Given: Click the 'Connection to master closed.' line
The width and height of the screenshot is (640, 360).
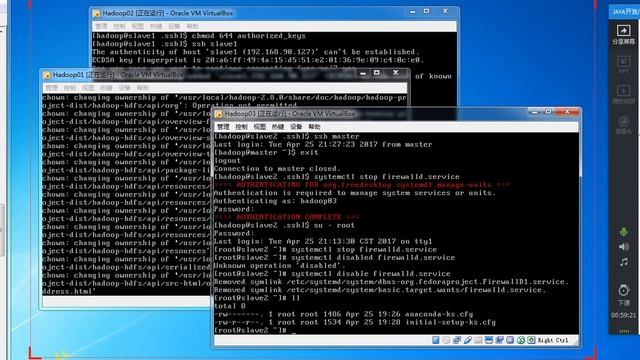Looking at the screenshot, I should click(x=277, y=169).
